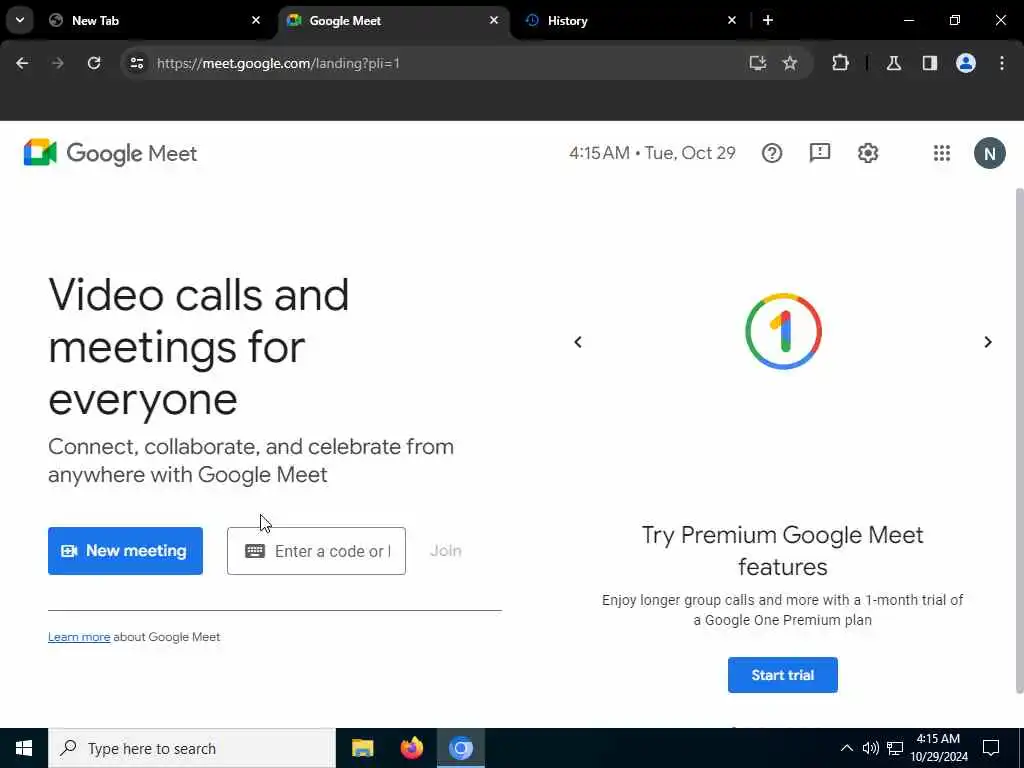The height and width of the screenshot is (768, 1024).
Task: Open the Chrome extensions puzzle icon
Action: pyautogui.click(x=840, y=63)
